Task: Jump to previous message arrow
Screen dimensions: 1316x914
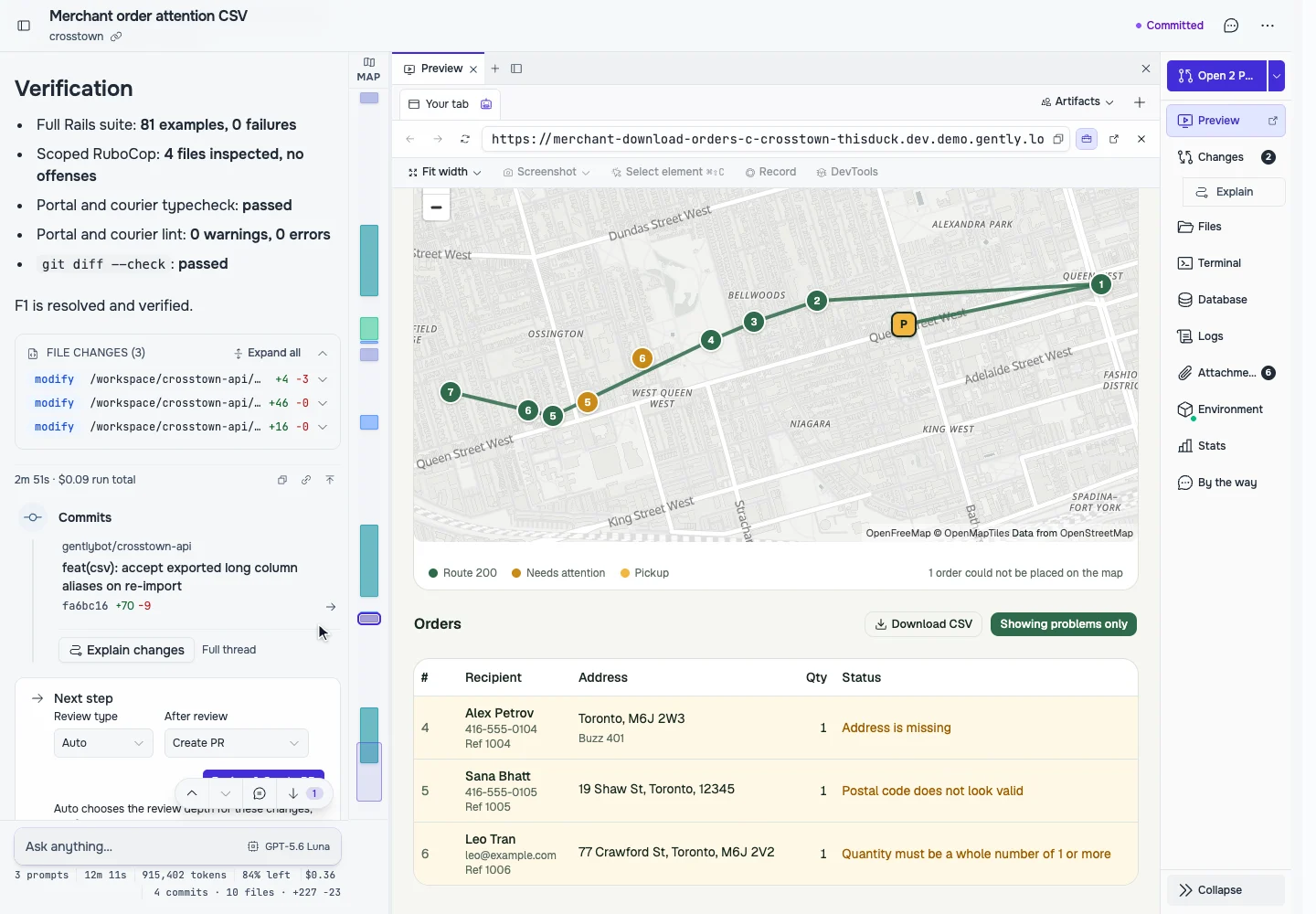Action: point(192,793)
